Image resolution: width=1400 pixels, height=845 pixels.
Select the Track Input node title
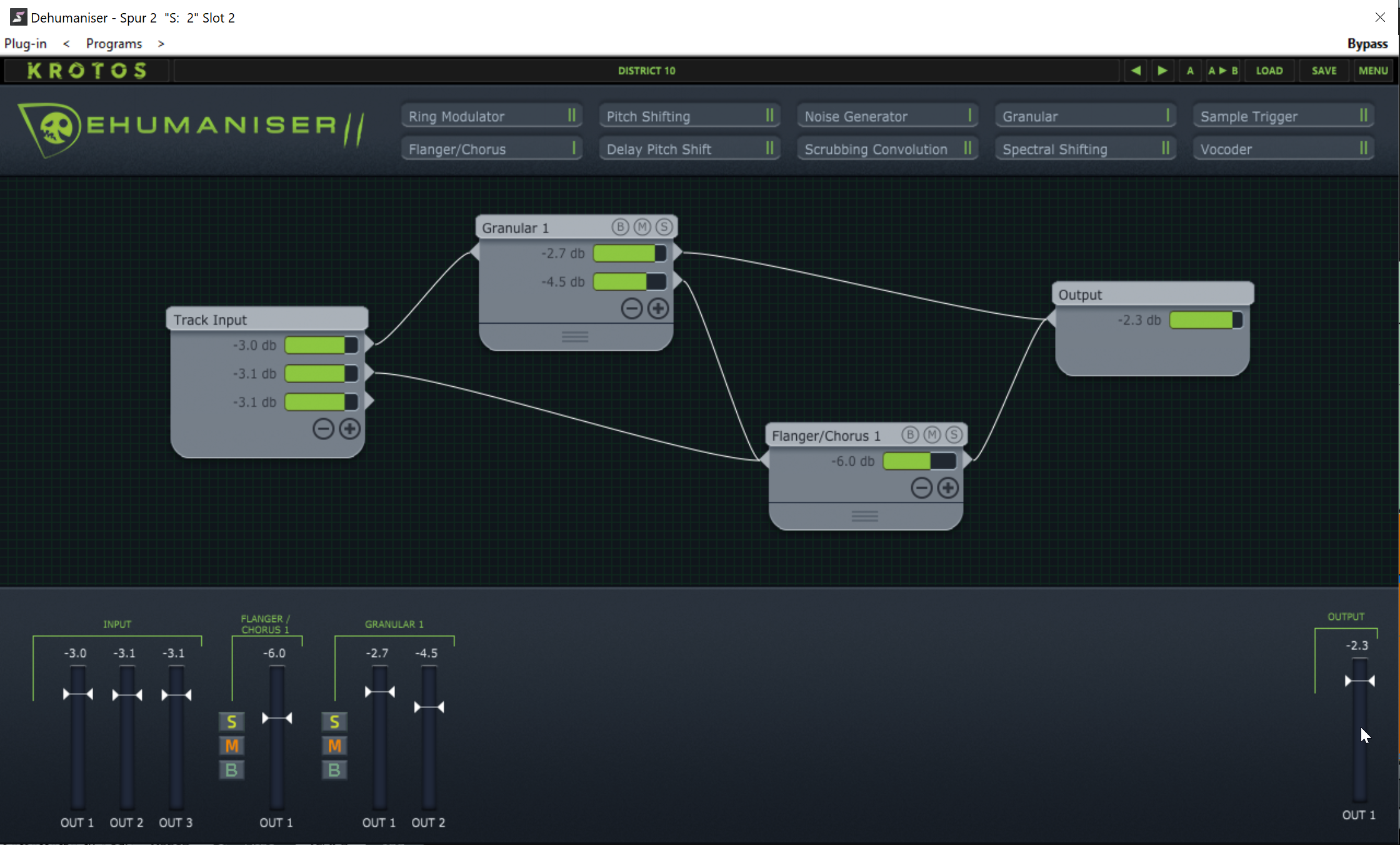pyautogui.click(x=267, y=319)
